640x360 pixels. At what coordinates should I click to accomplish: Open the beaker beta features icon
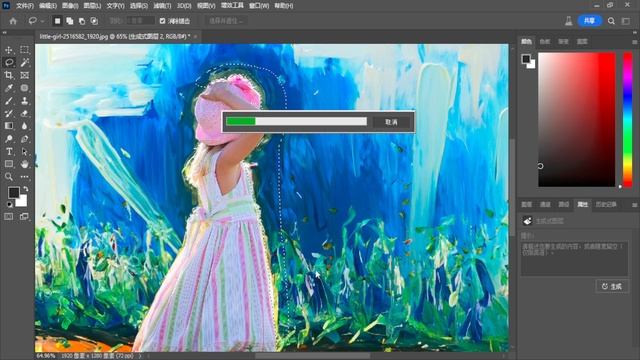click(x=569, y=21)
